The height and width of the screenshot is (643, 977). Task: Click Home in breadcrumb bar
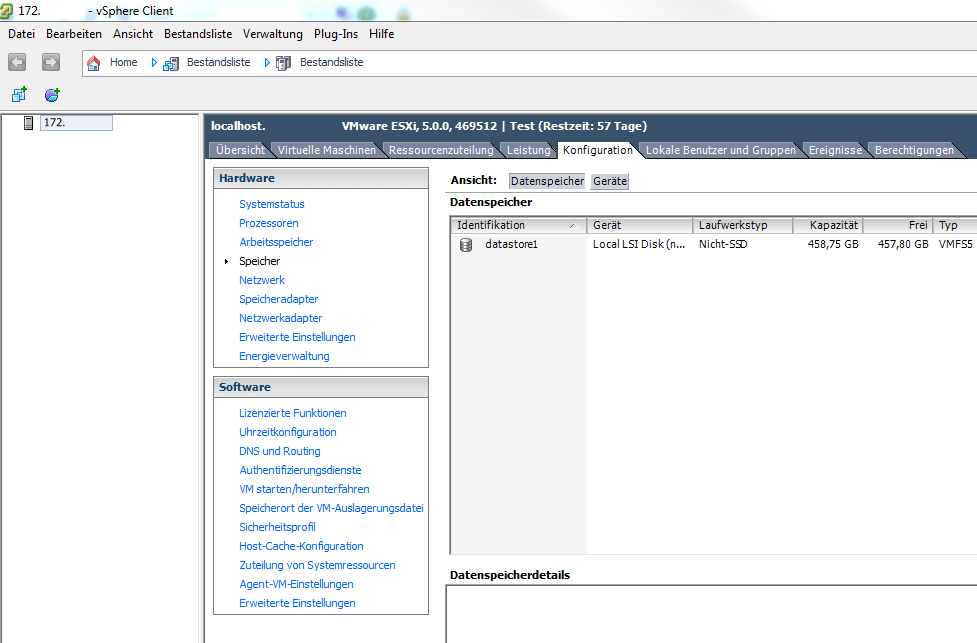tap(123, 62)
